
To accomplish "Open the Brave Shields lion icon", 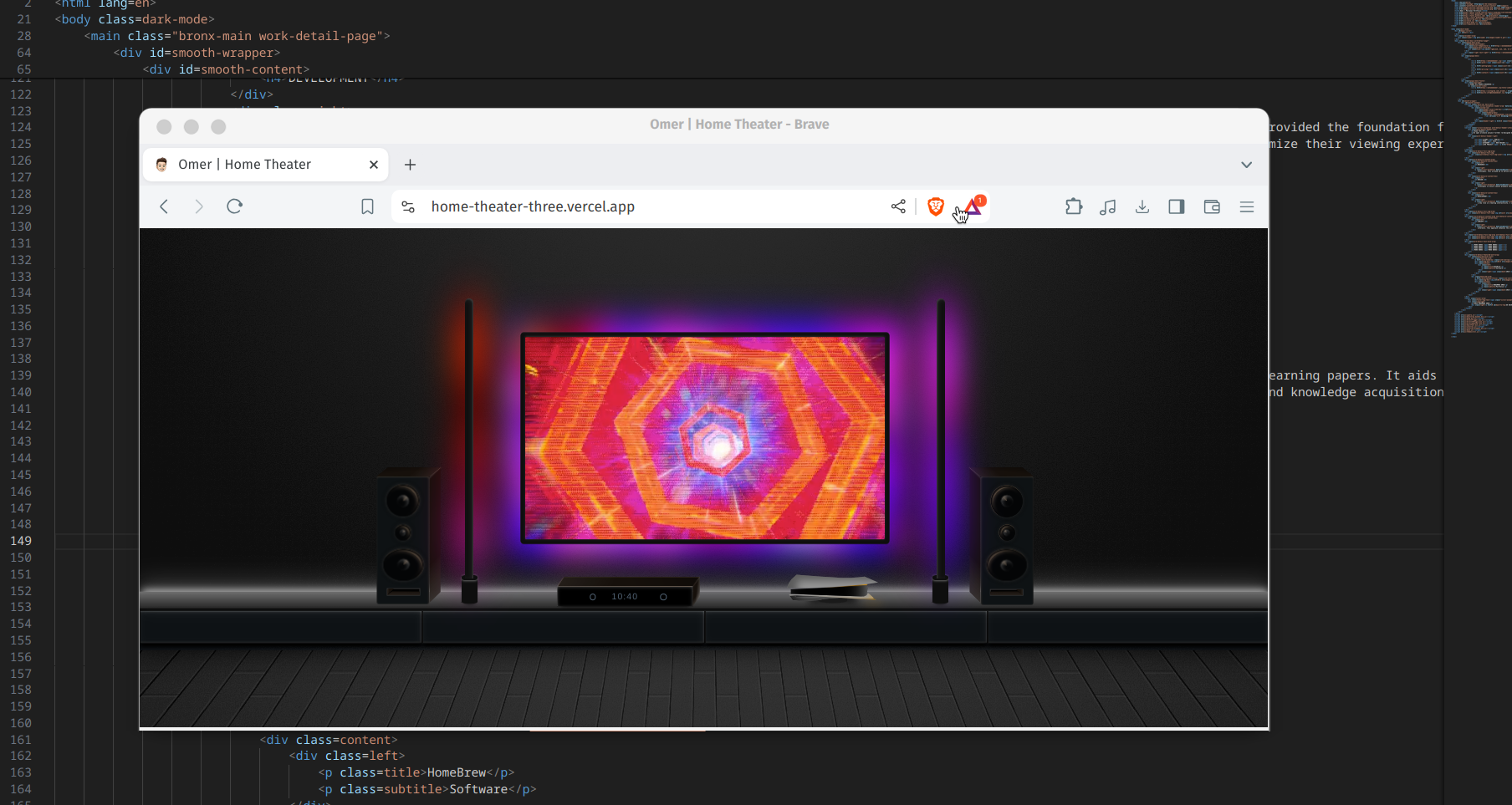I will click(935, 206).
